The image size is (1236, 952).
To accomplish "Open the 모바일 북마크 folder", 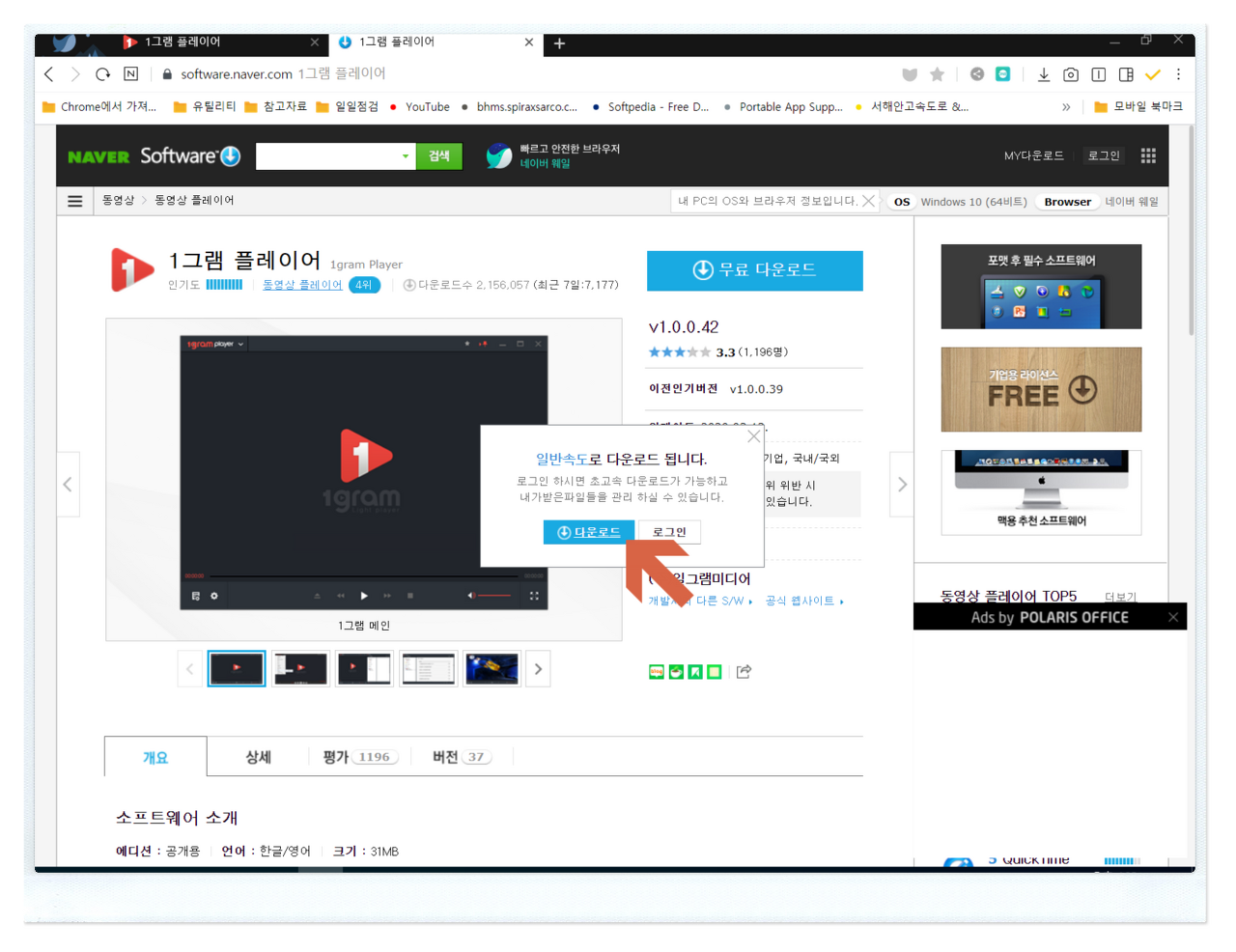I will coord(1138,107).
